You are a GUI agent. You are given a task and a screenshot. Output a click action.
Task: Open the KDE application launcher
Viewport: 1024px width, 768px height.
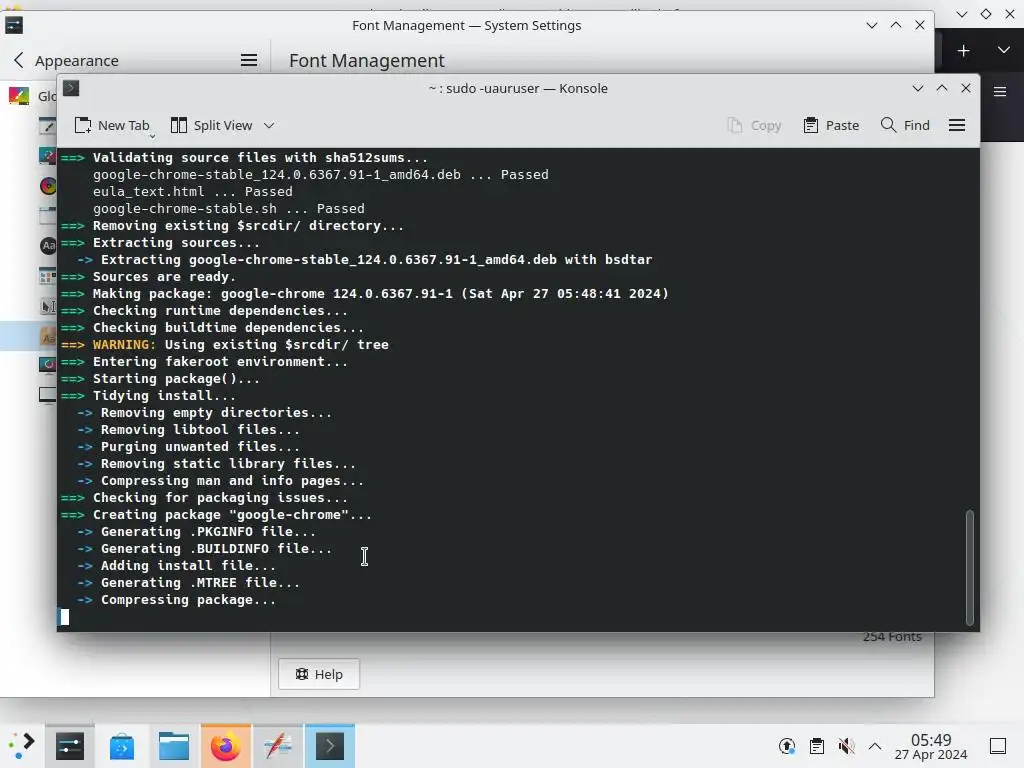pos(22,746)
